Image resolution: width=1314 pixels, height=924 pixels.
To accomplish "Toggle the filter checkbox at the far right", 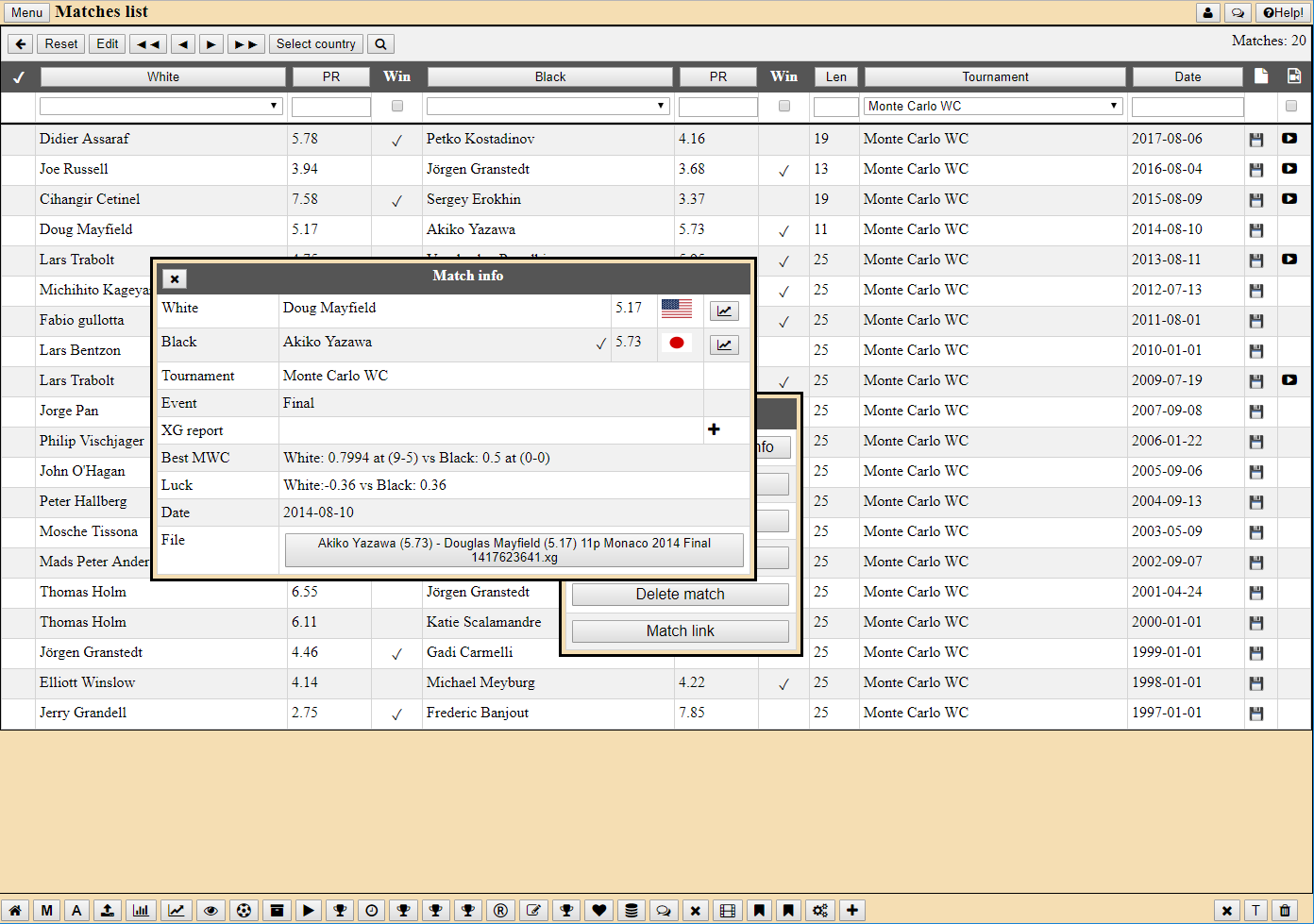I will pyautogui.click(x=1291, y=106).
